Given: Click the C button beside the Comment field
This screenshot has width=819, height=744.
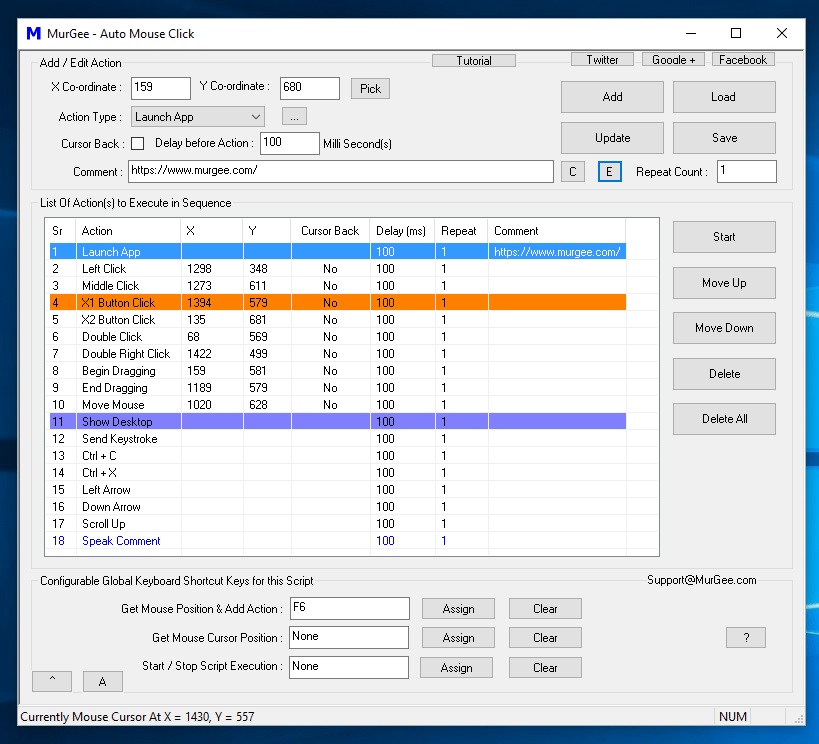Looking at the screenshot, I should coord(572,171).
